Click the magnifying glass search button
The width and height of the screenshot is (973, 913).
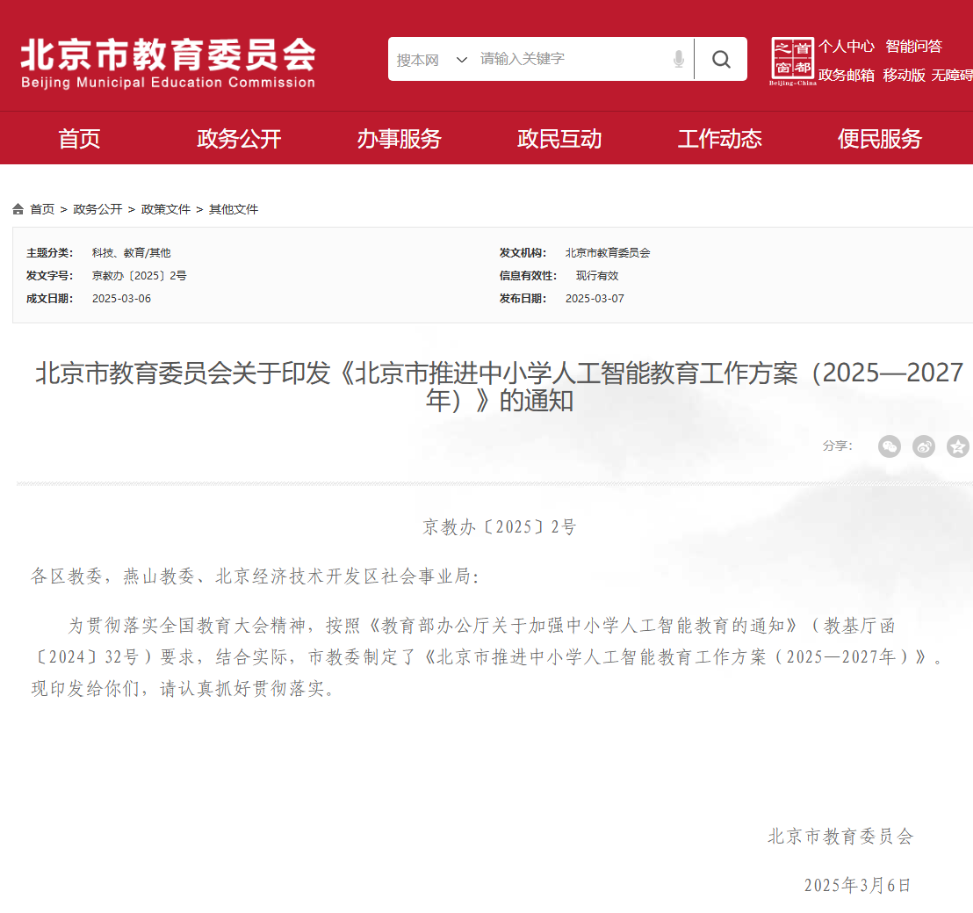click(x=721, y=59)
